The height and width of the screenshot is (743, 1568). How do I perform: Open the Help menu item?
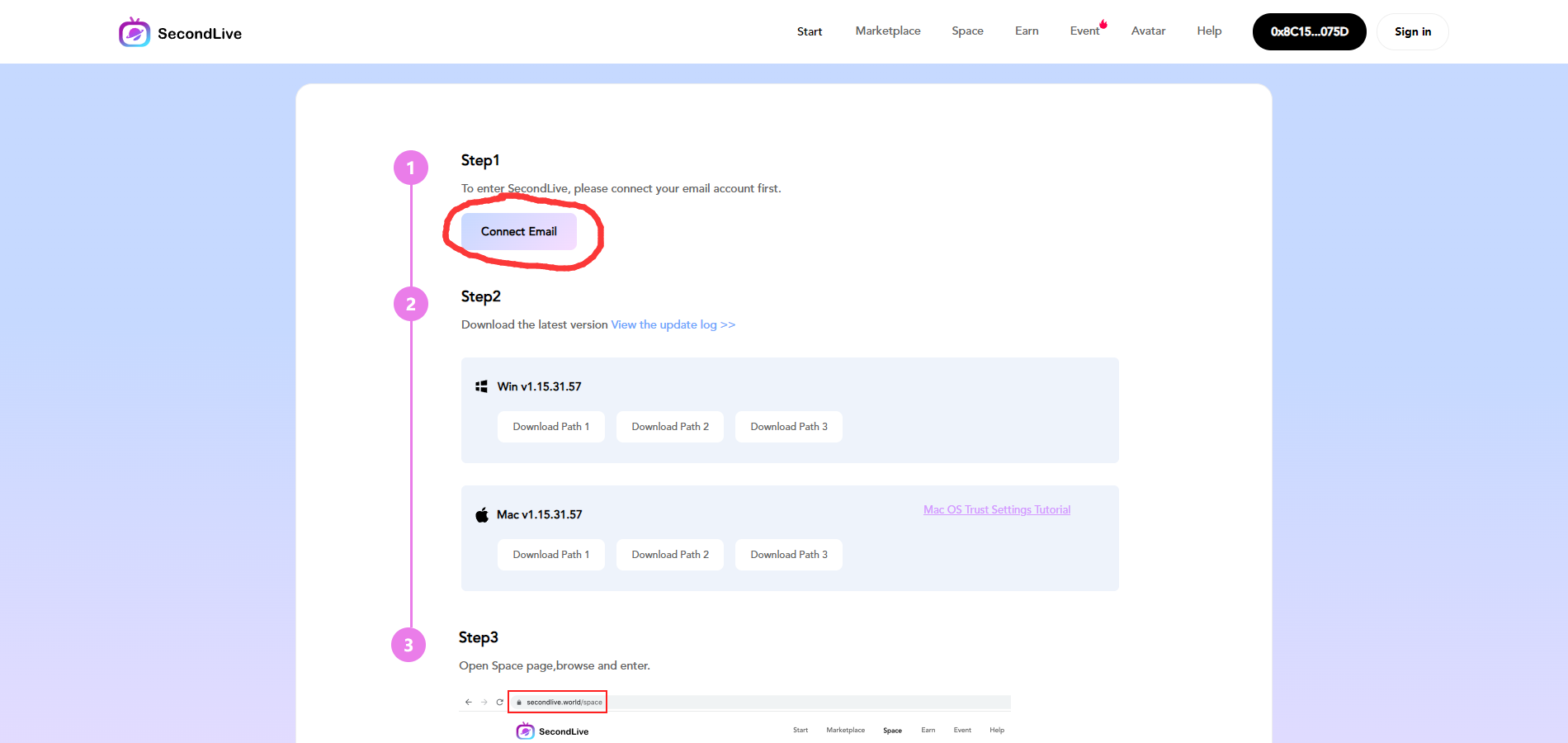pos(1209,31)
